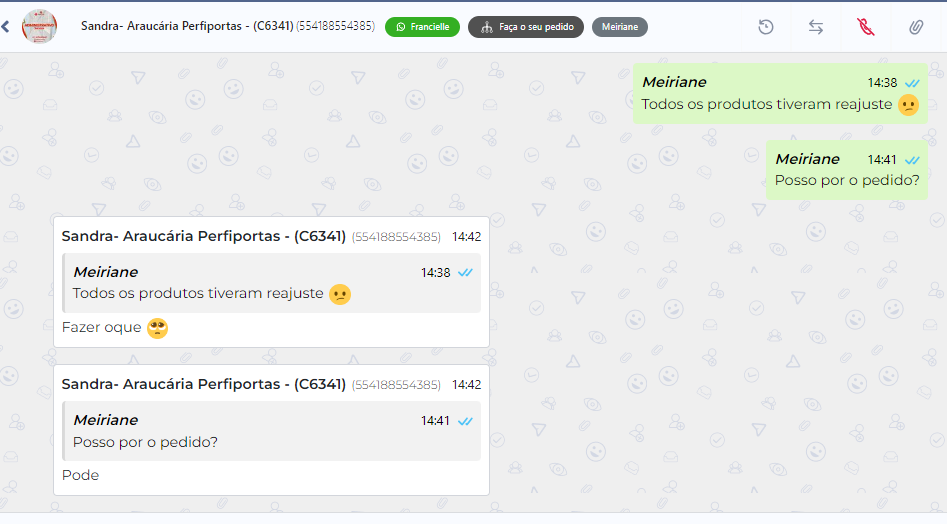The image size is (947, 524).
Task: Toggle the red muted microphone icon
Action: (x=866, y=27)
